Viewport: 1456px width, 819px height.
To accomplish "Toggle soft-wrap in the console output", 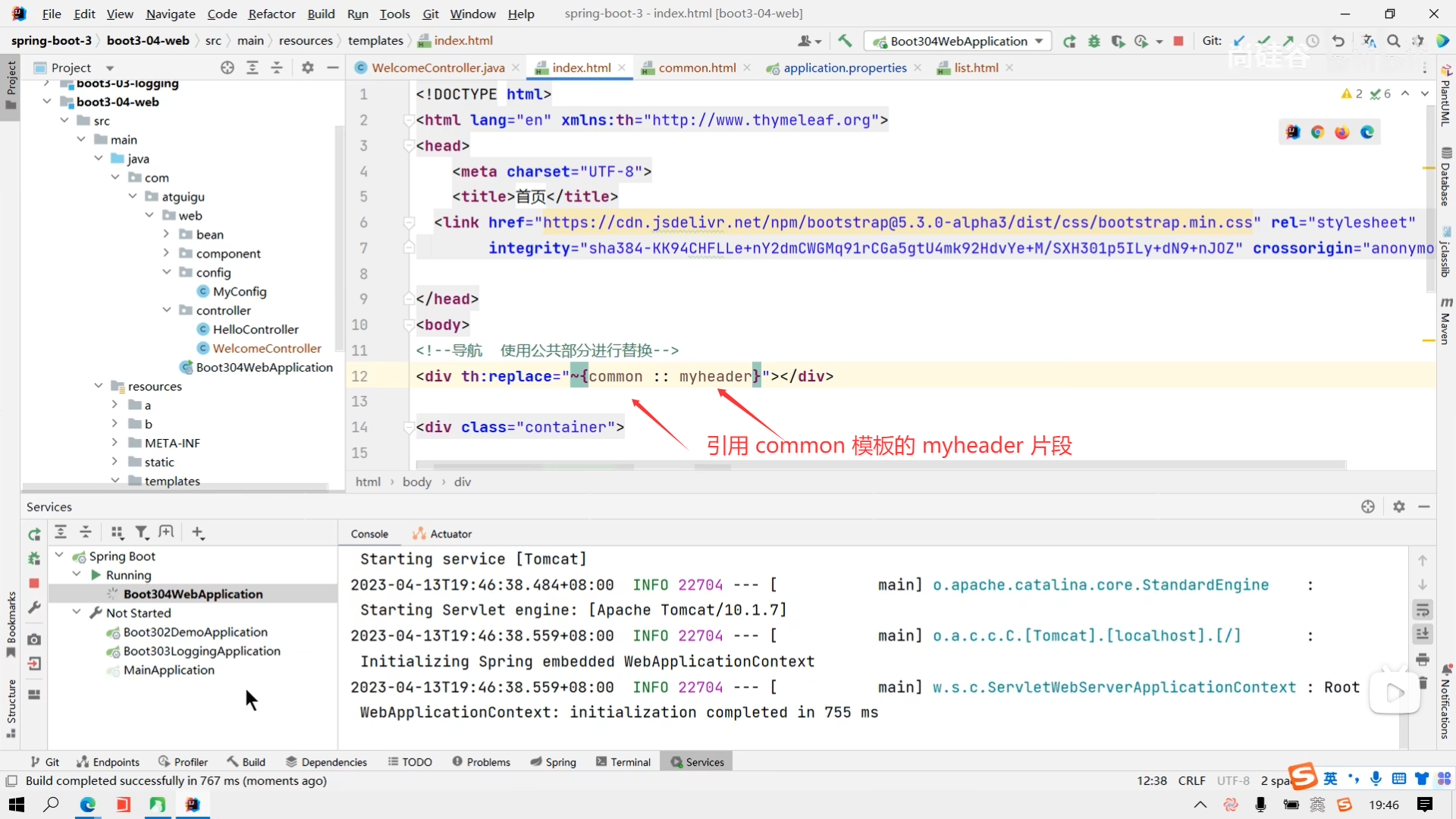I will pyautogui.click(x=1423, y=610).
